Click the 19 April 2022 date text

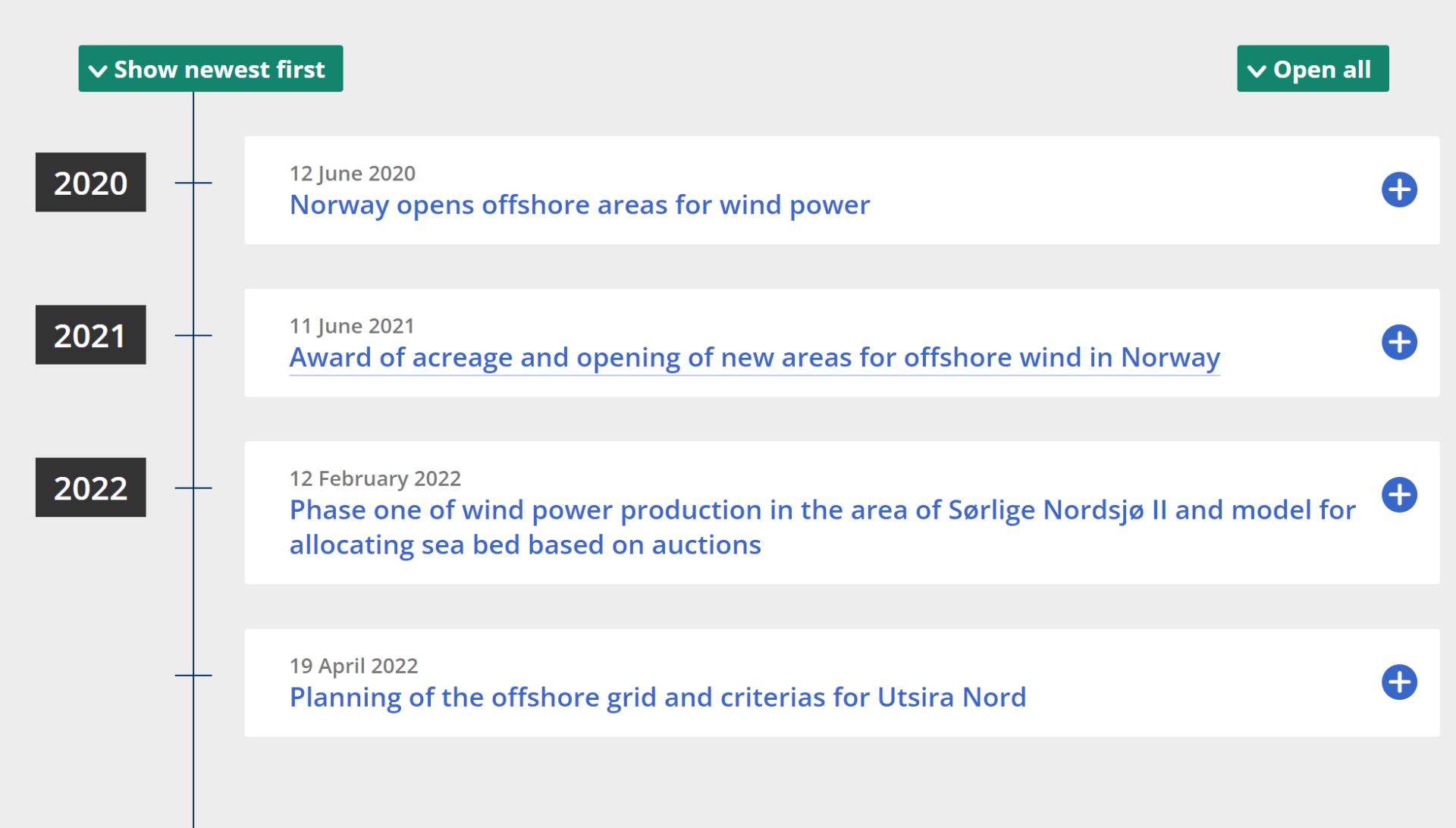click(353, 666)
